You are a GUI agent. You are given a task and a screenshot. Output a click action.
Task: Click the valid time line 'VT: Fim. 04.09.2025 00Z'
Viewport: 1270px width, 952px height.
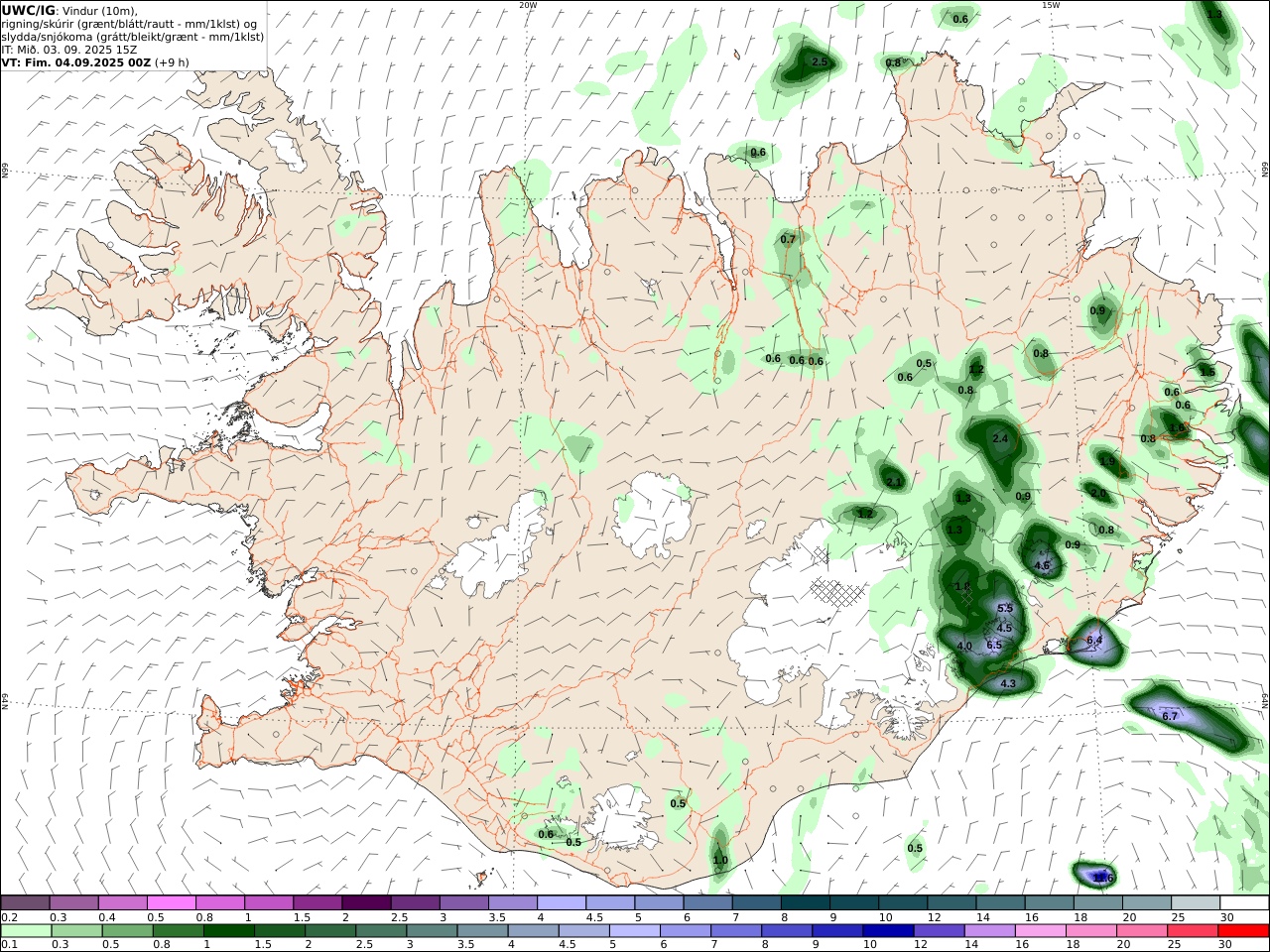[x=75, y=61]
